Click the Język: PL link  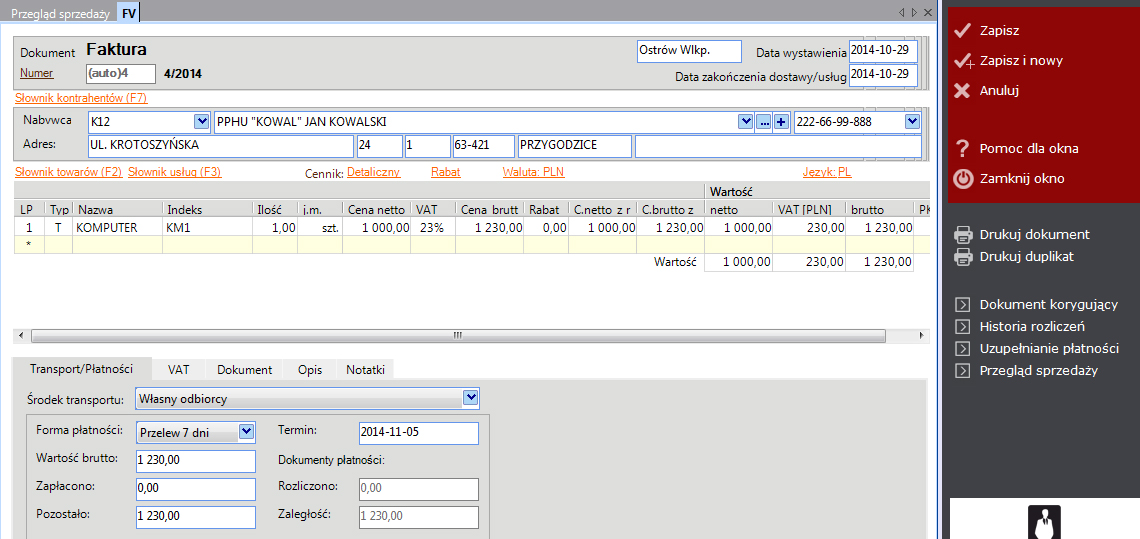tap(827, 172)
